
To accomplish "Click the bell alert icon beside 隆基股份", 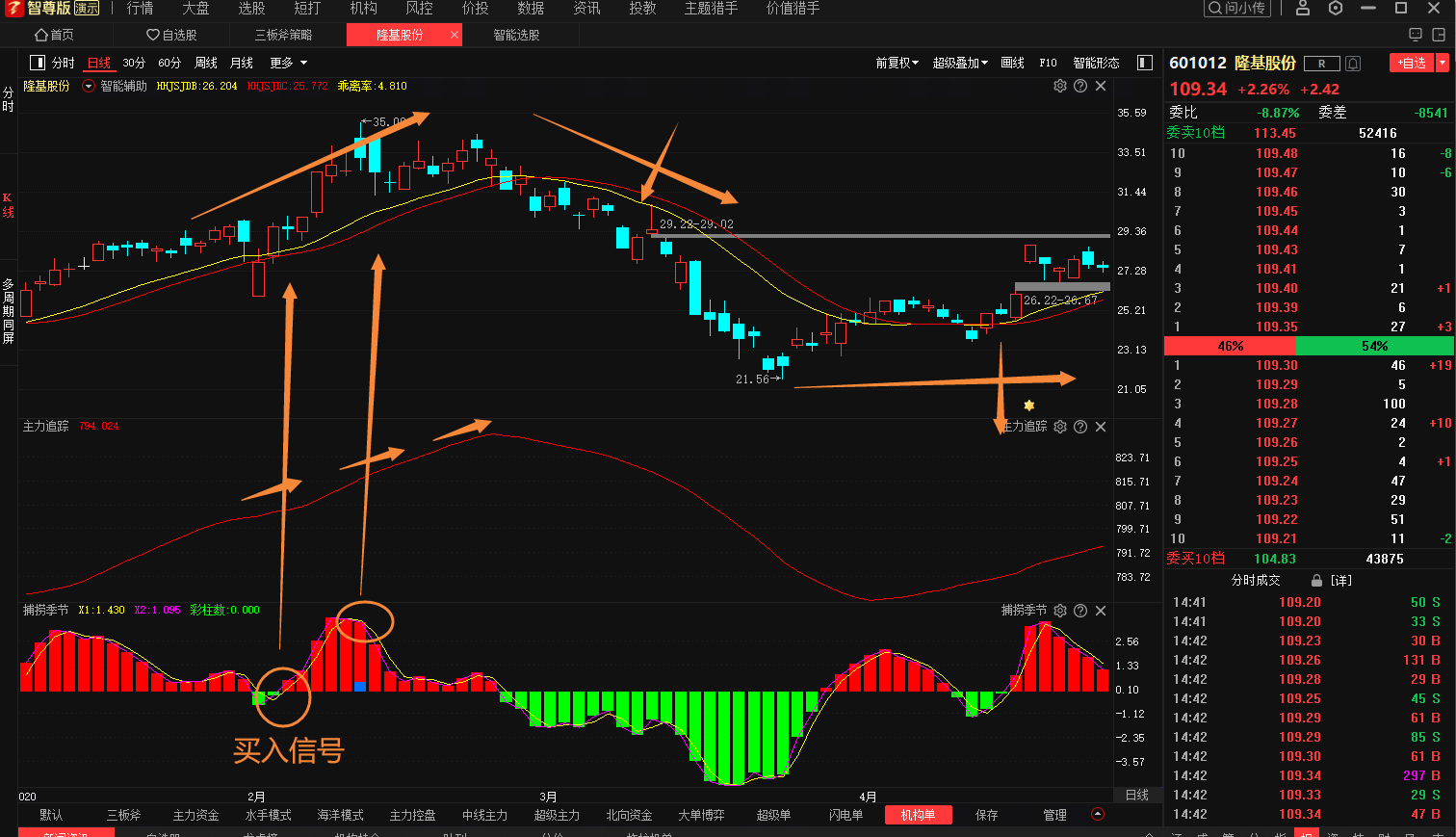I will point(1353,64).
